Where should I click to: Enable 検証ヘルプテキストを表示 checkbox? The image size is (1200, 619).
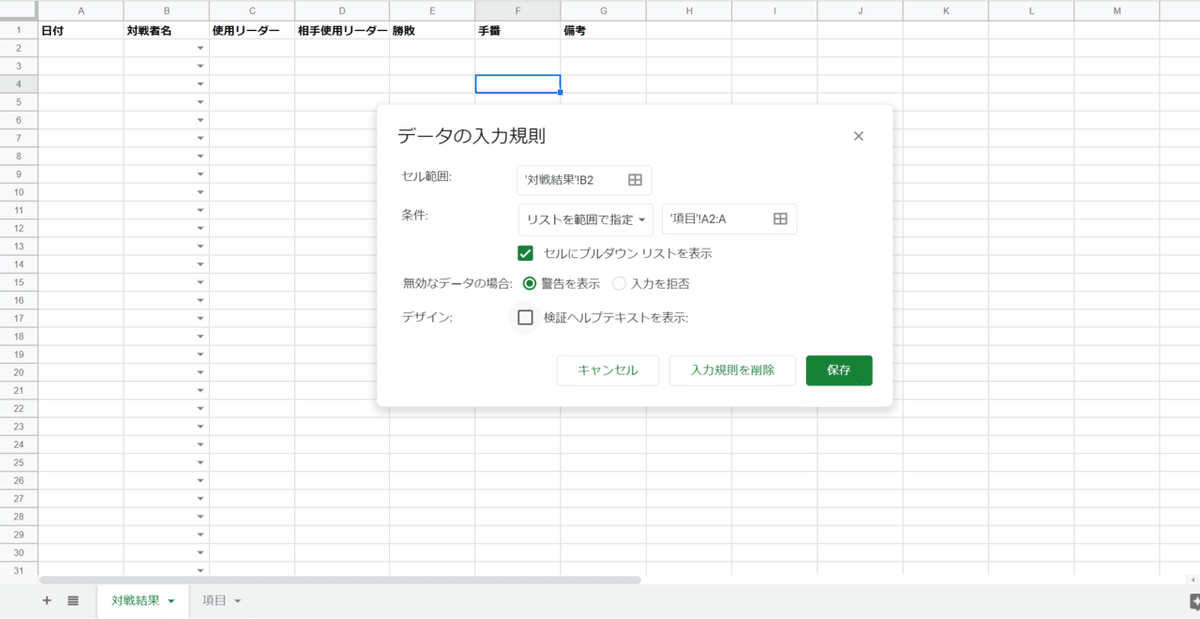[x=525, y=318]
